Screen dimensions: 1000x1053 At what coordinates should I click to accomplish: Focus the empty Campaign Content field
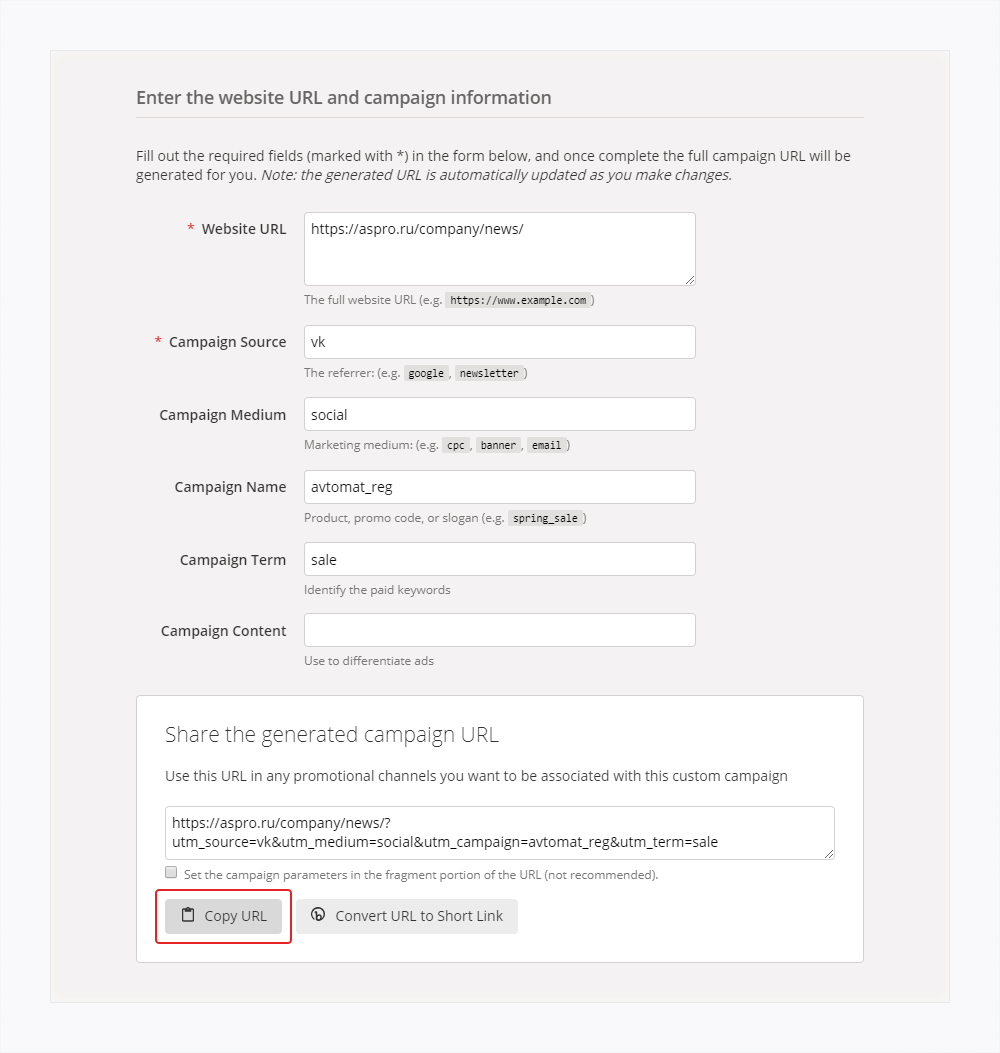[x=499, y=630]
